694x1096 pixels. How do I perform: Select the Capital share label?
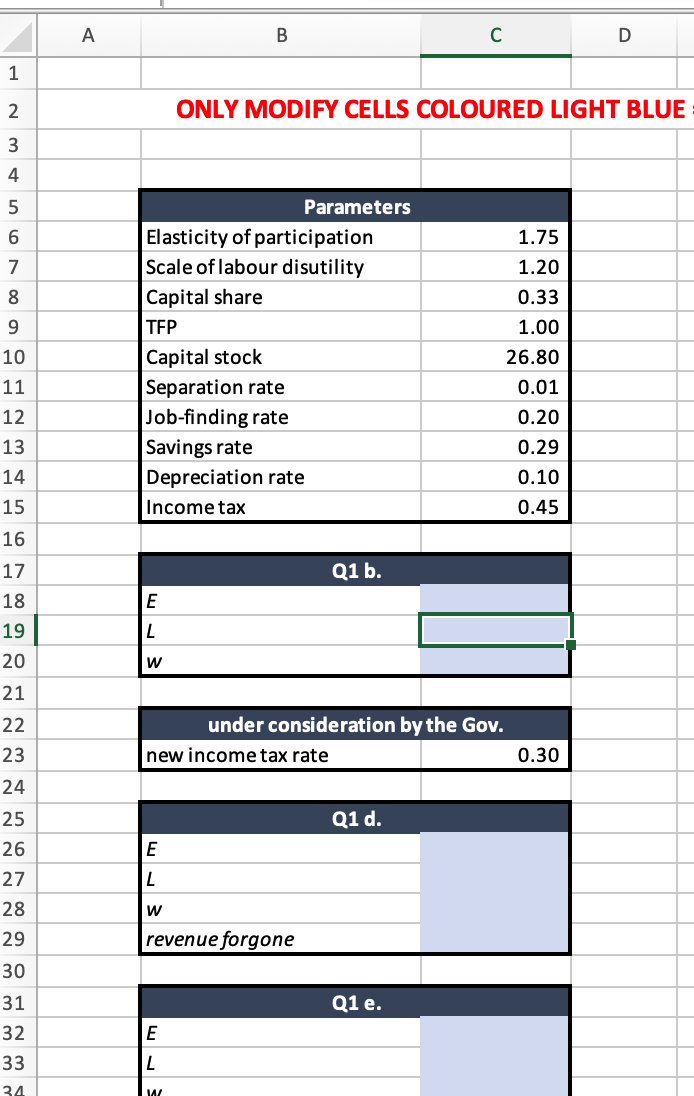(x=204, y=297)
